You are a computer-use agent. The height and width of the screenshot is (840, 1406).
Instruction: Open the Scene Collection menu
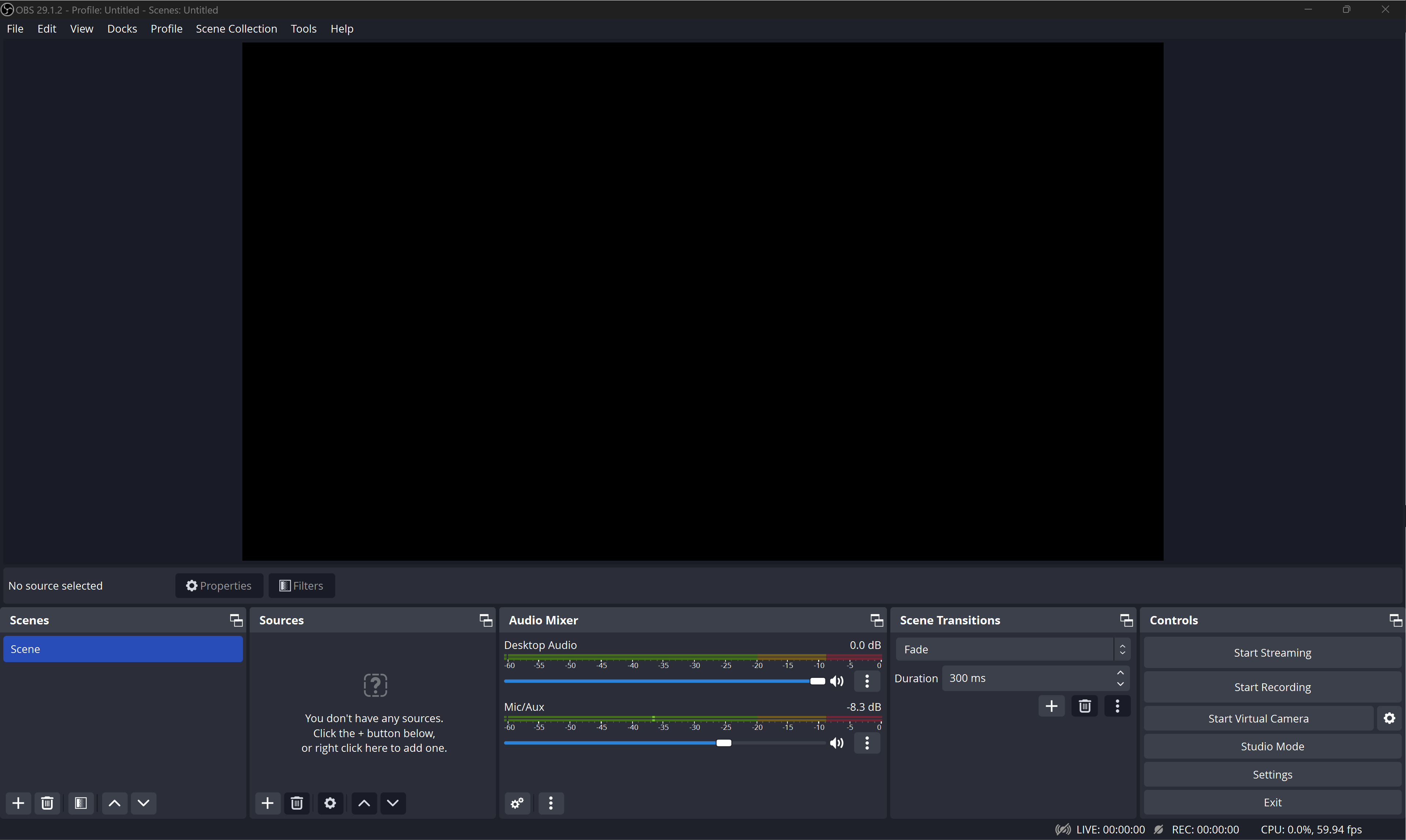(x=236, y=28)
